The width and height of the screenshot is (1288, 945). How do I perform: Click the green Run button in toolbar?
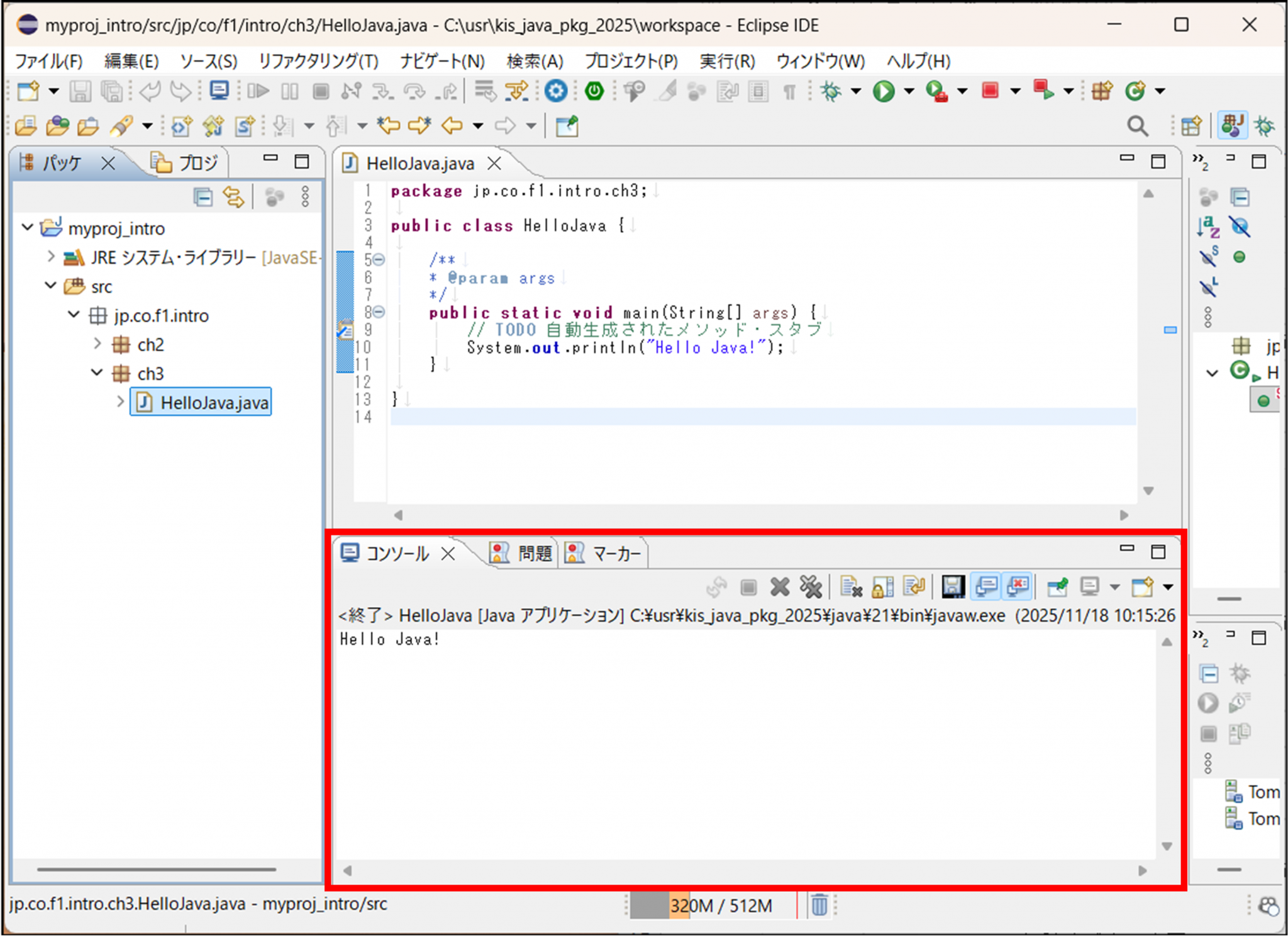pos(884,91)
